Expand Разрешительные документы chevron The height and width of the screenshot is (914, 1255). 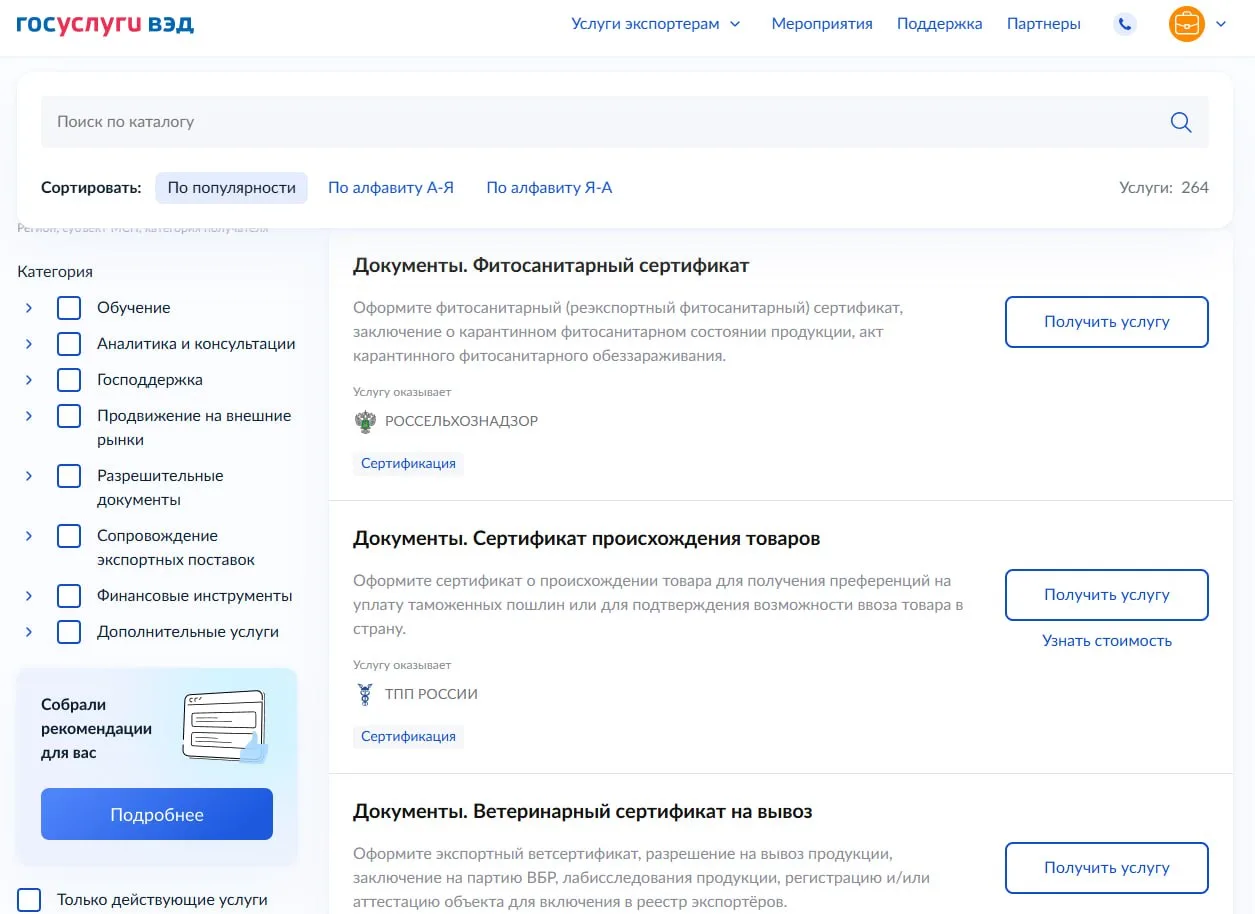pos(29,476)
